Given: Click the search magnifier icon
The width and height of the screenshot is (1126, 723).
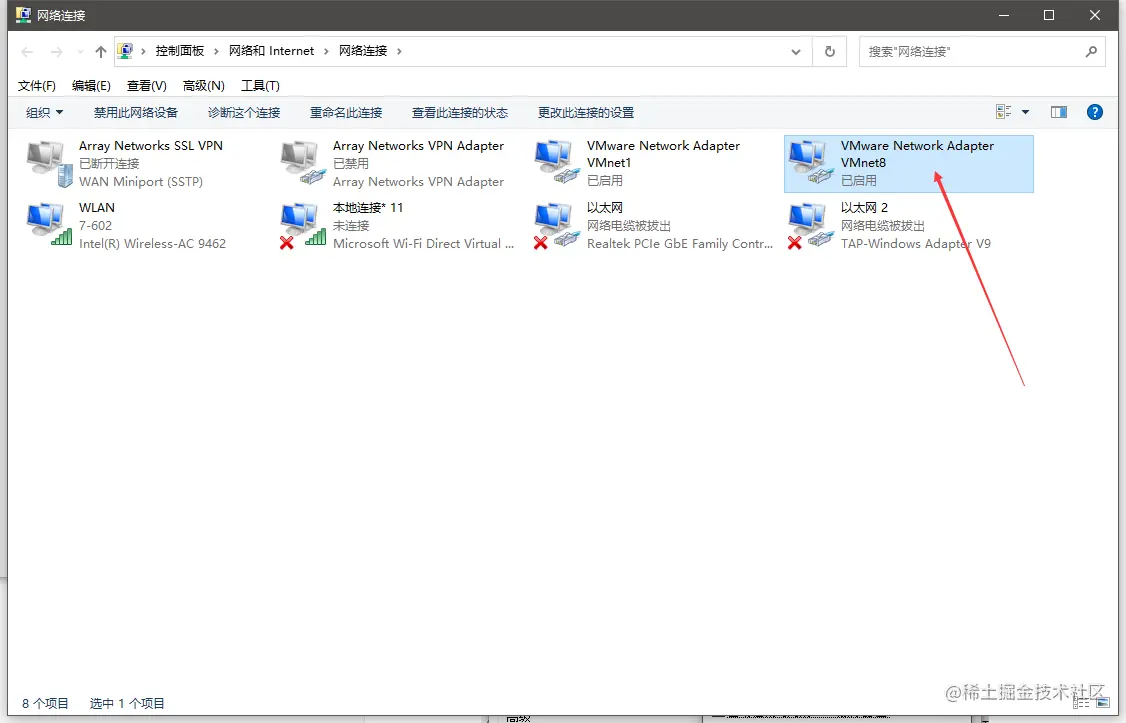Looking at the screenshot, I should [x=1092, y=52].
